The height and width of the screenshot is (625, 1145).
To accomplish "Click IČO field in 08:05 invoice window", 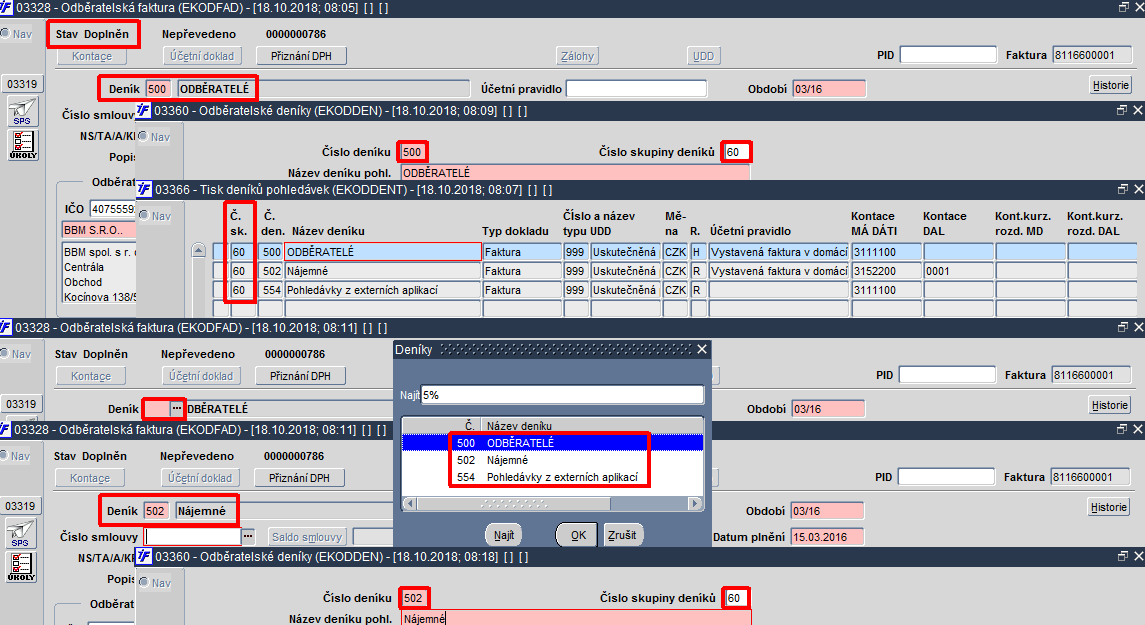I will coord(113,209).
